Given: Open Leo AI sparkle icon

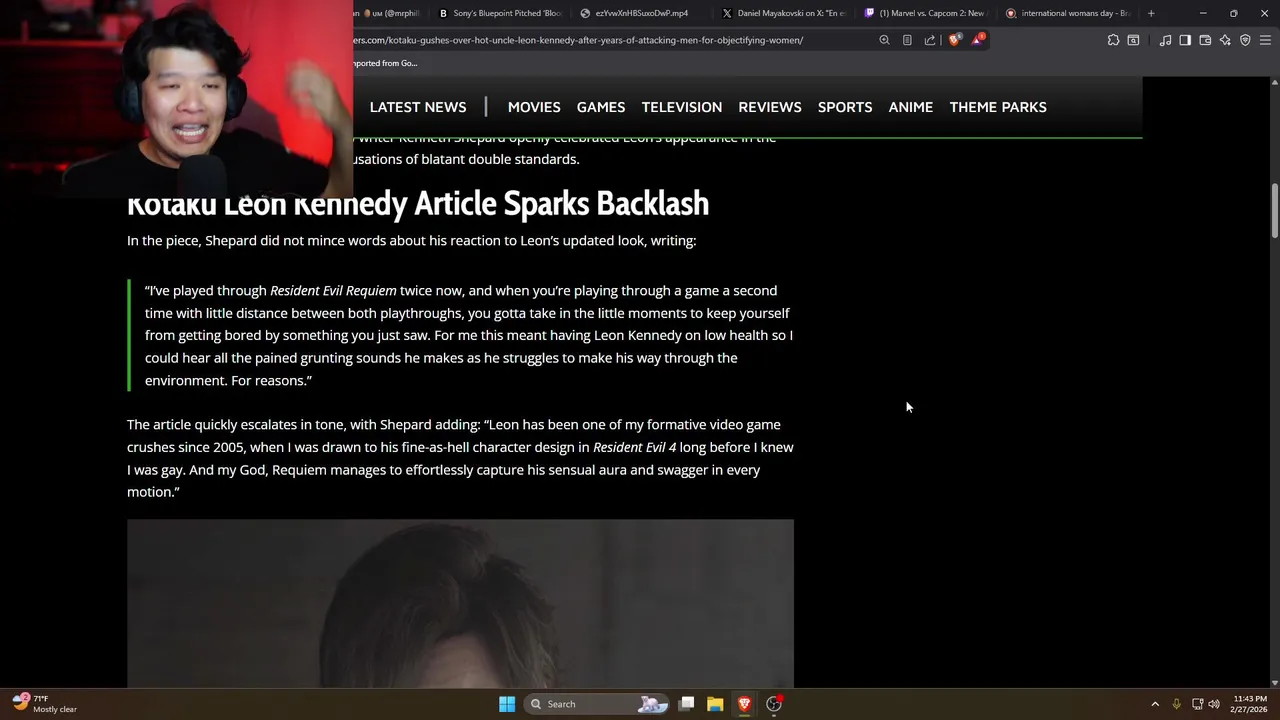Looking at the screenshot, I should 1225,40.
